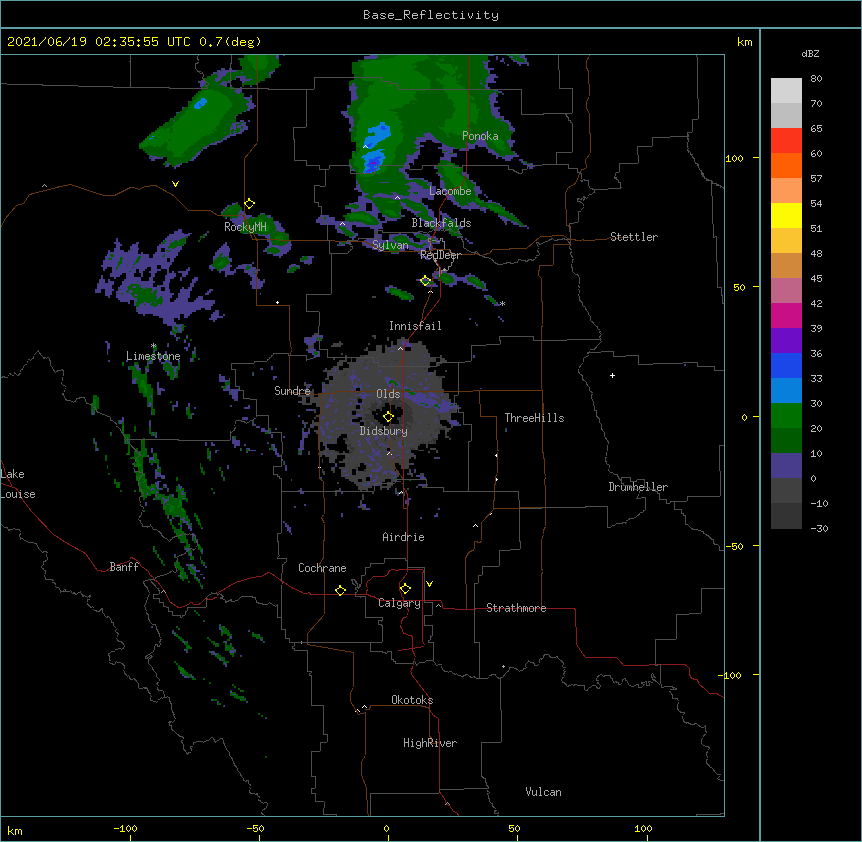The height and width of the screenshot is (842, 862).
Task: Click the Didsbury town label
Action: (383, 431)
